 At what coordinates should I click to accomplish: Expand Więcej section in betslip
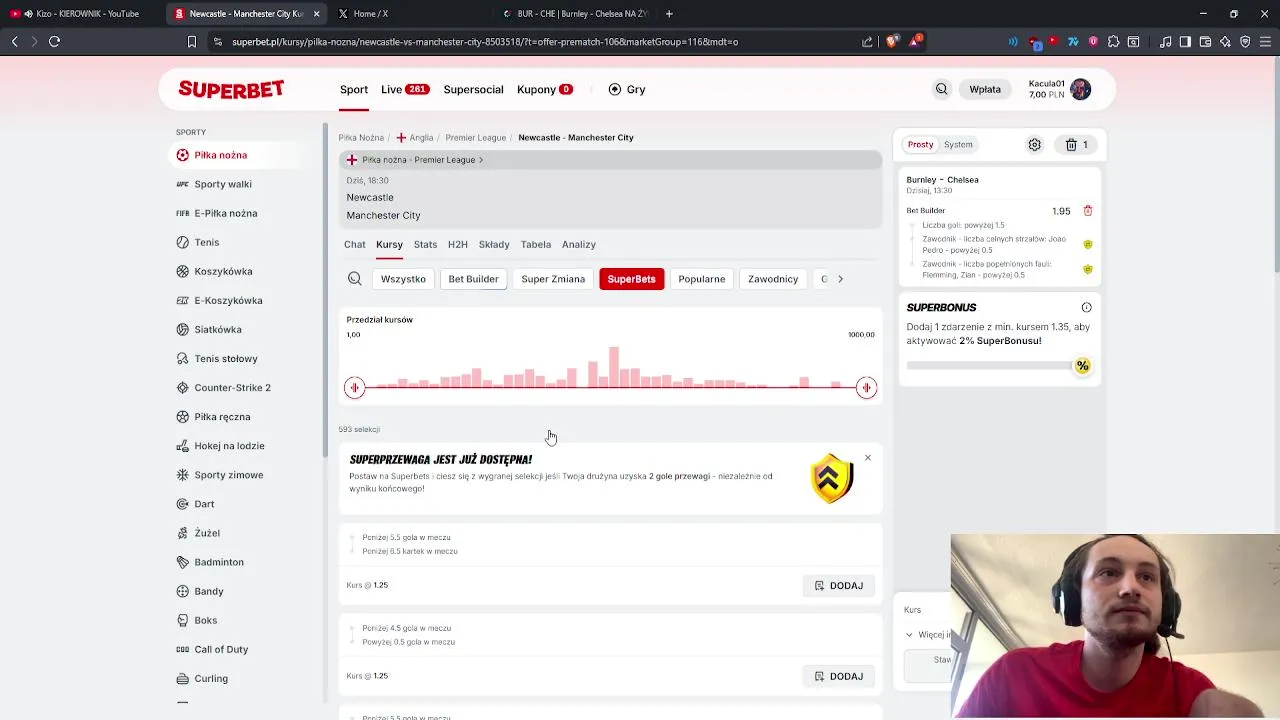(927, 635)
